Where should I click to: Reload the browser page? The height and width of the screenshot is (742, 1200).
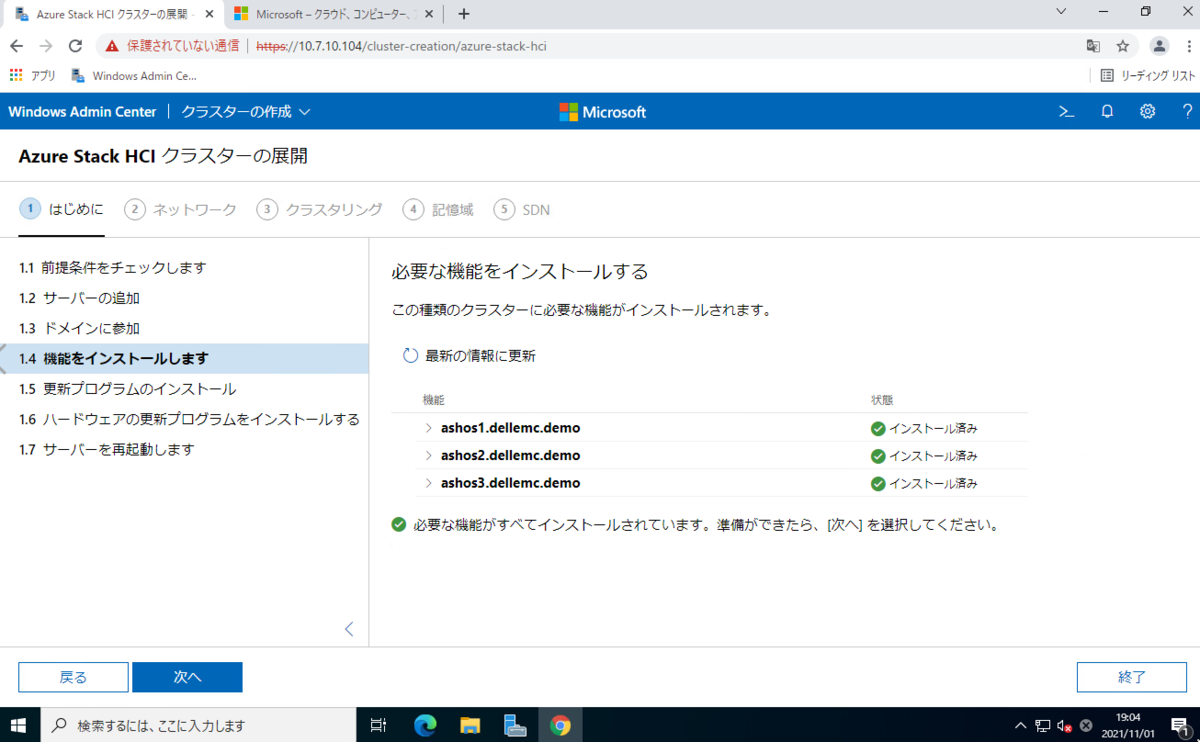75,46
